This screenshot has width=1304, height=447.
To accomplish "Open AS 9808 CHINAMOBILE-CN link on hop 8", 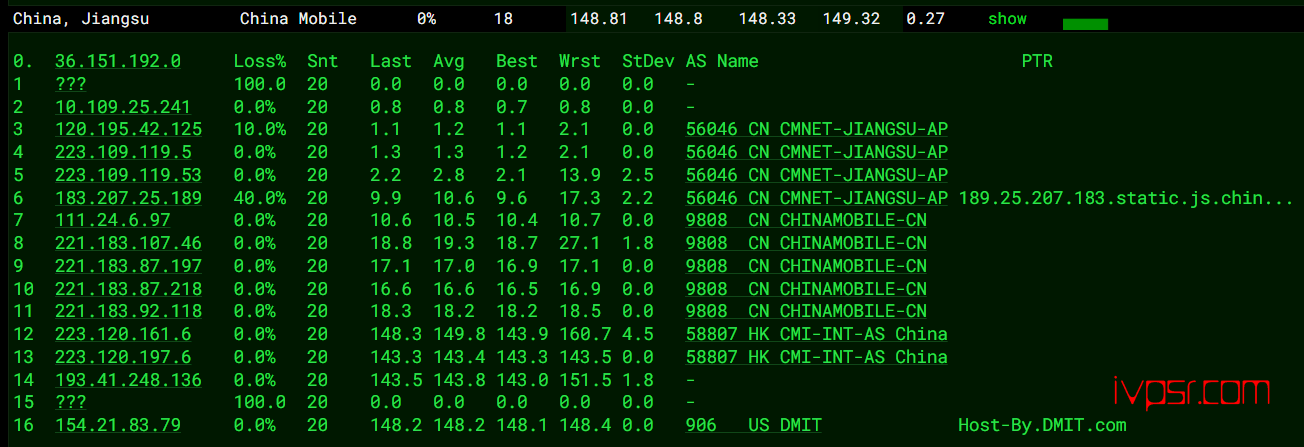I will click(x=806, y=243).
